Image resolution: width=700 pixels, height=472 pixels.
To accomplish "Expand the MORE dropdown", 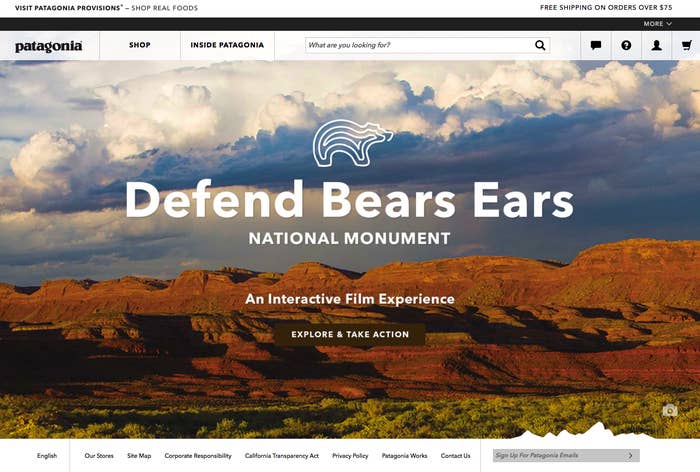I will pyautogui.click(x=657, y=24).
